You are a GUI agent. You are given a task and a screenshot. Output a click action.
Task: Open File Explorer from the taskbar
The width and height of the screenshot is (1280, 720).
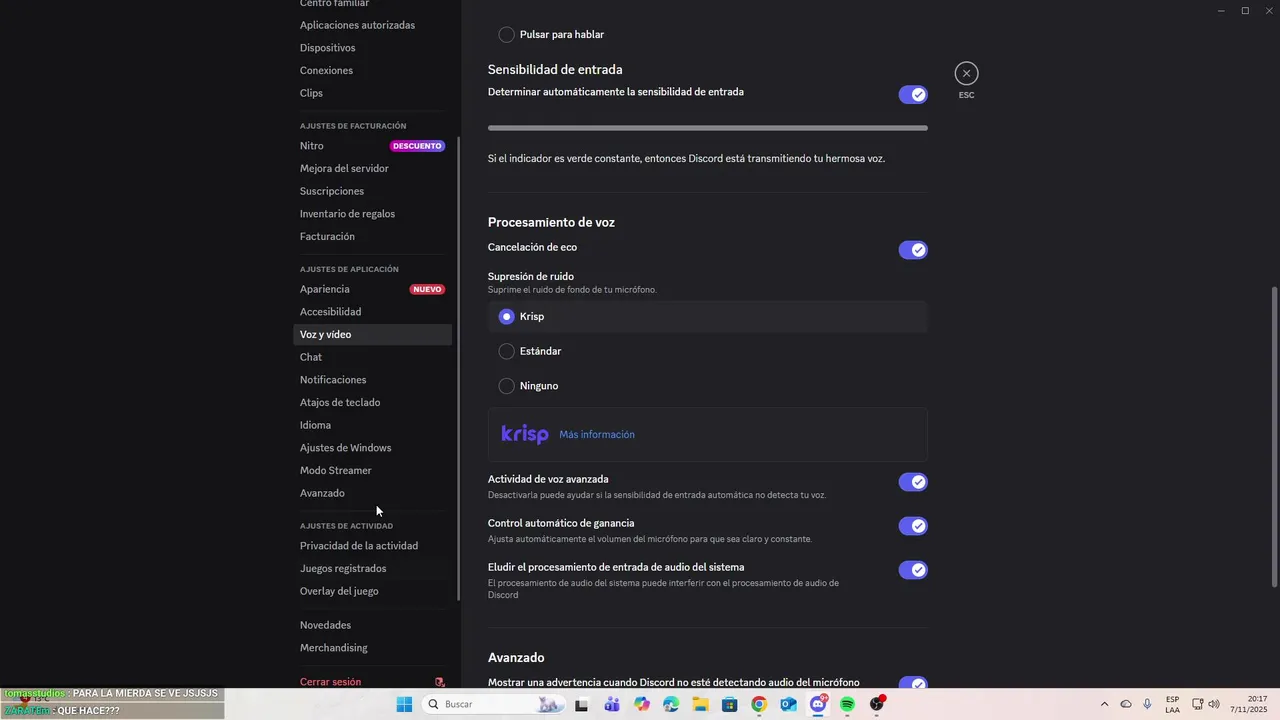point(700,704)
